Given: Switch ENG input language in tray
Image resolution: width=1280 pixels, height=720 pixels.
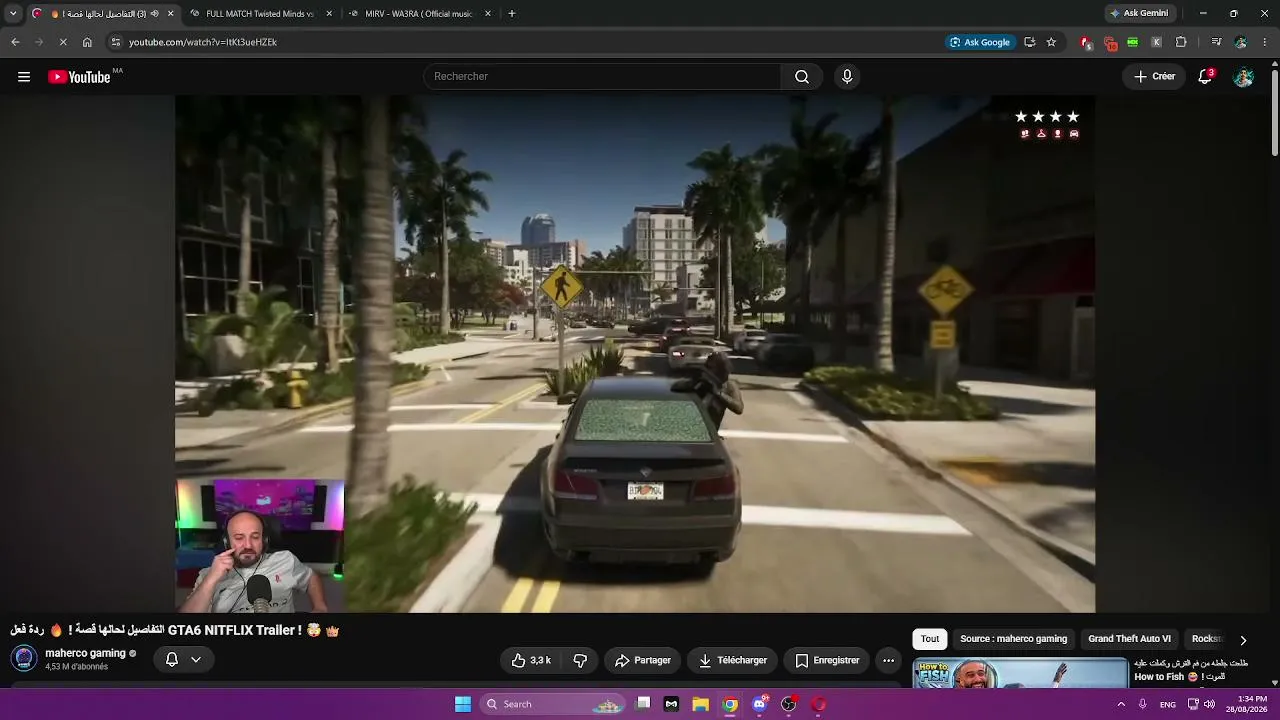Looking at the screenshot, I should (1167, 704).
